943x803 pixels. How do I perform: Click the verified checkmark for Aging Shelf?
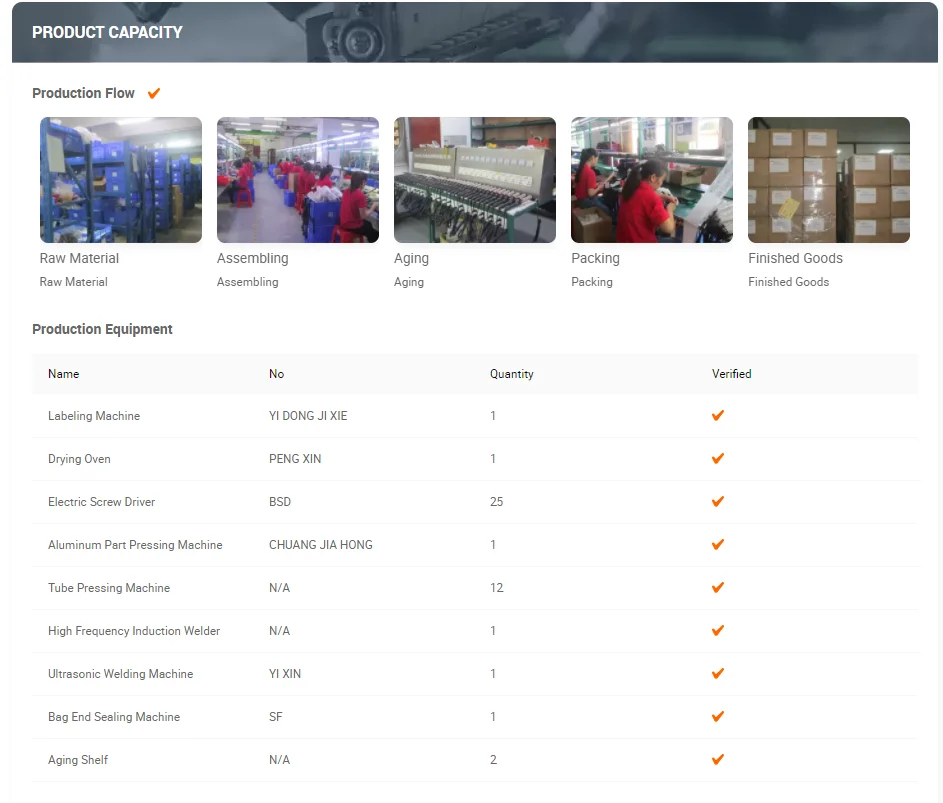tap(717, 760)
